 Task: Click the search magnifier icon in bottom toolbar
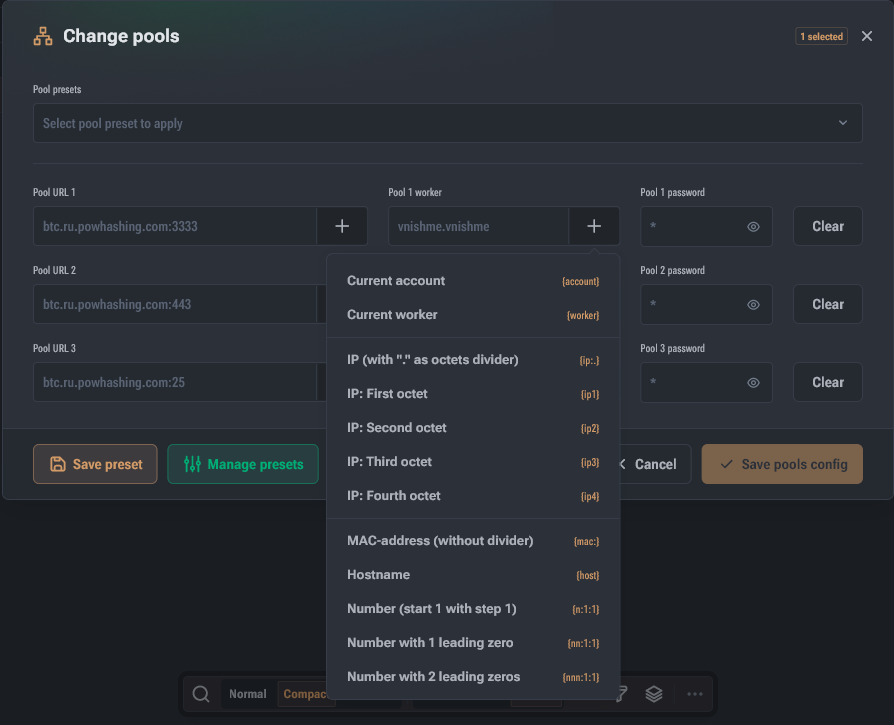coord(201,694)
